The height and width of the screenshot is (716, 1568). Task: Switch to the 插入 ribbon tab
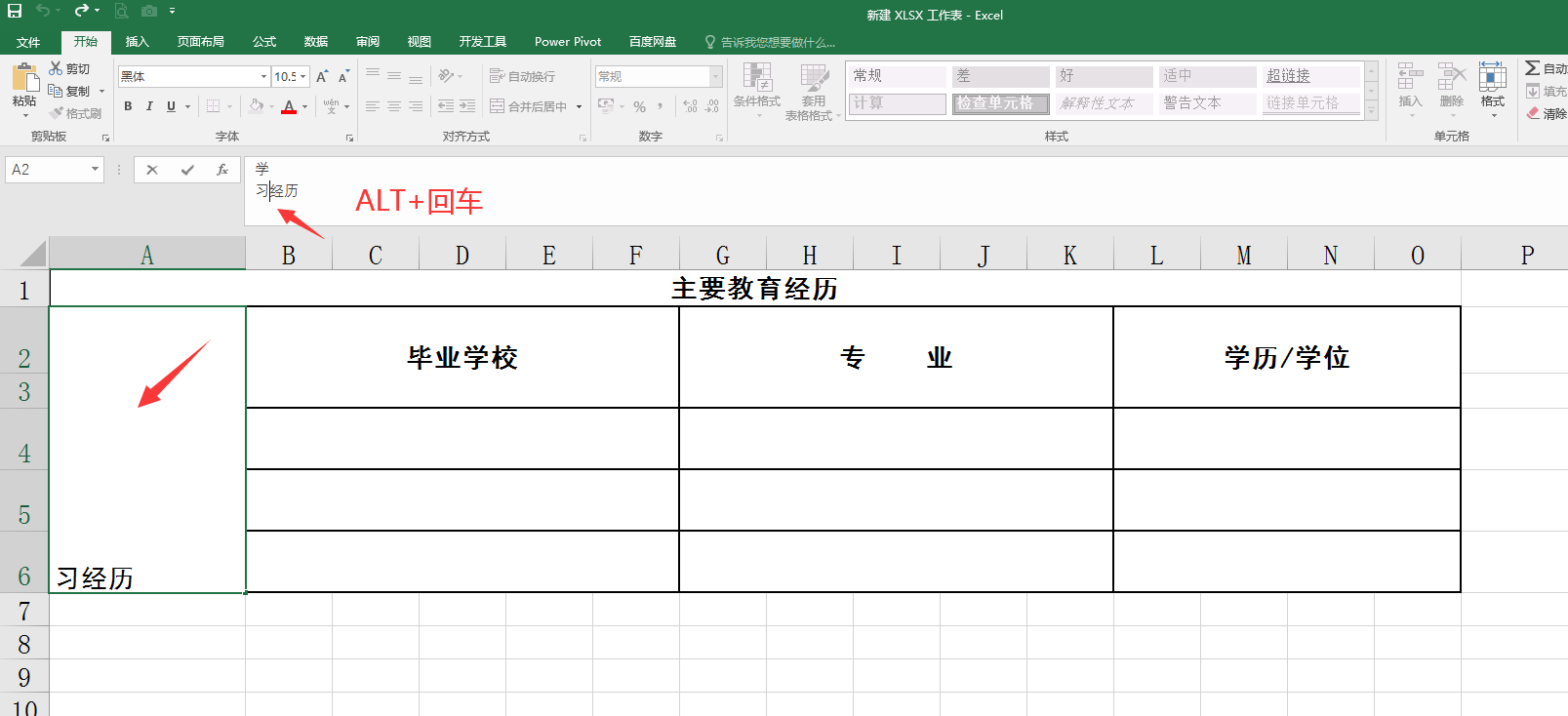(138, 42)
